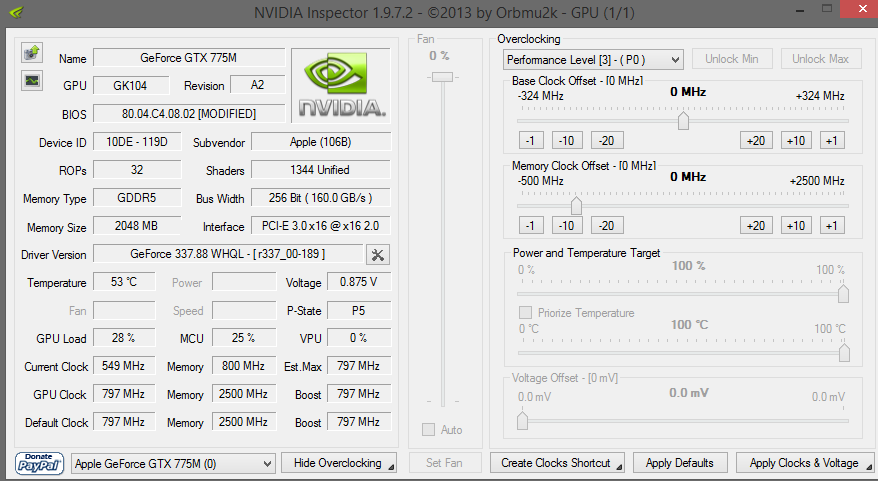Click the Unlock Max button

(x=820, y=59)
